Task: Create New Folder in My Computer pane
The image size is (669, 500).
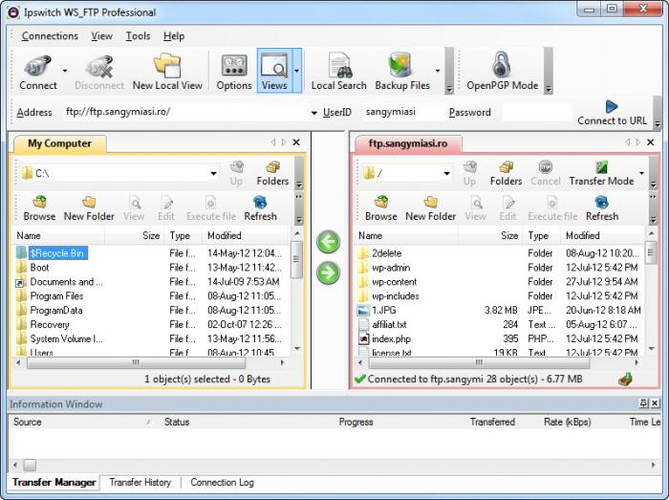Action: point(89,209)
